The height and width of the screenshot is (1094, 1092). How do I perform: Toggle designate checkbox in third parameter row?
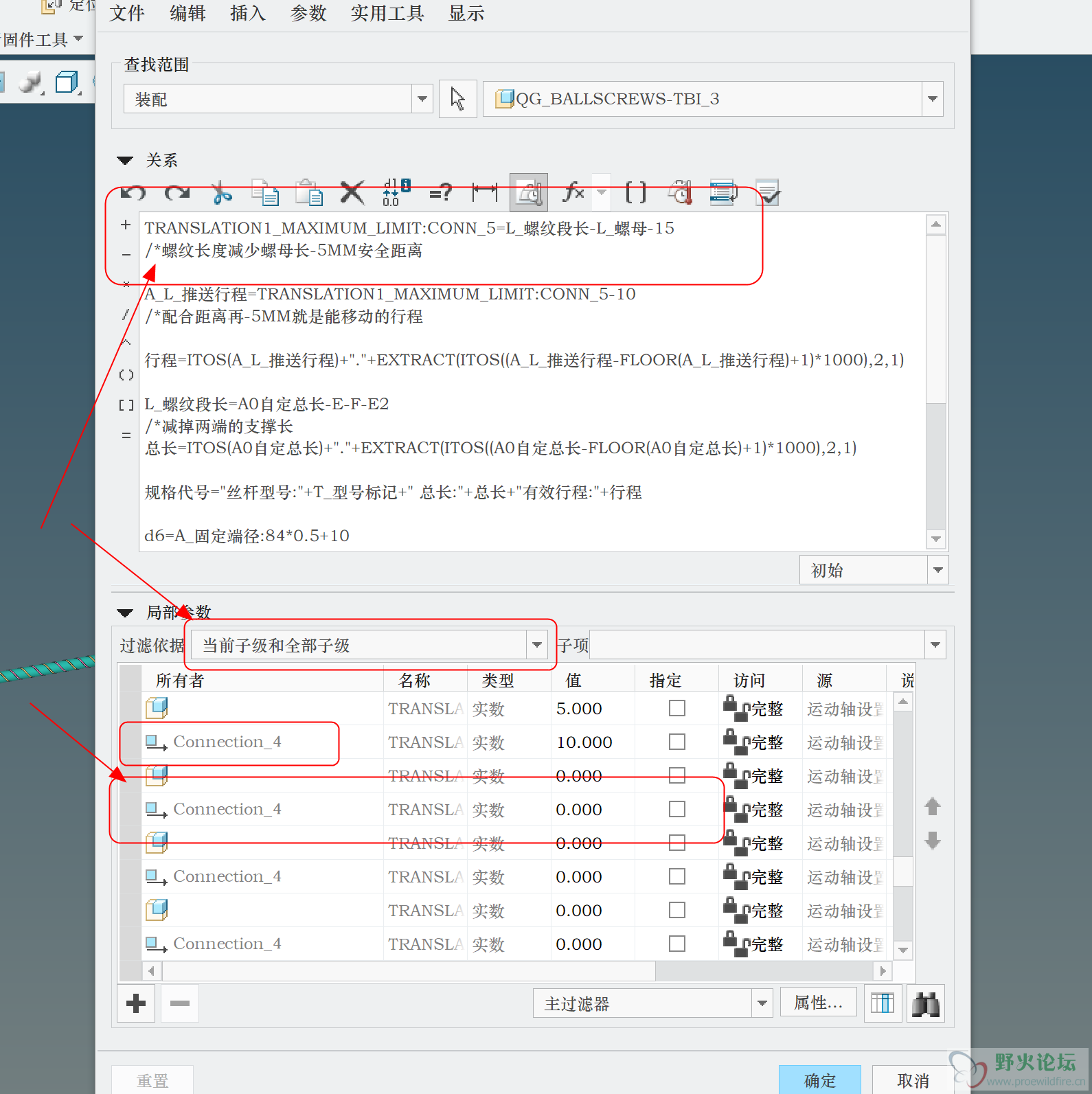click(677, 775)
